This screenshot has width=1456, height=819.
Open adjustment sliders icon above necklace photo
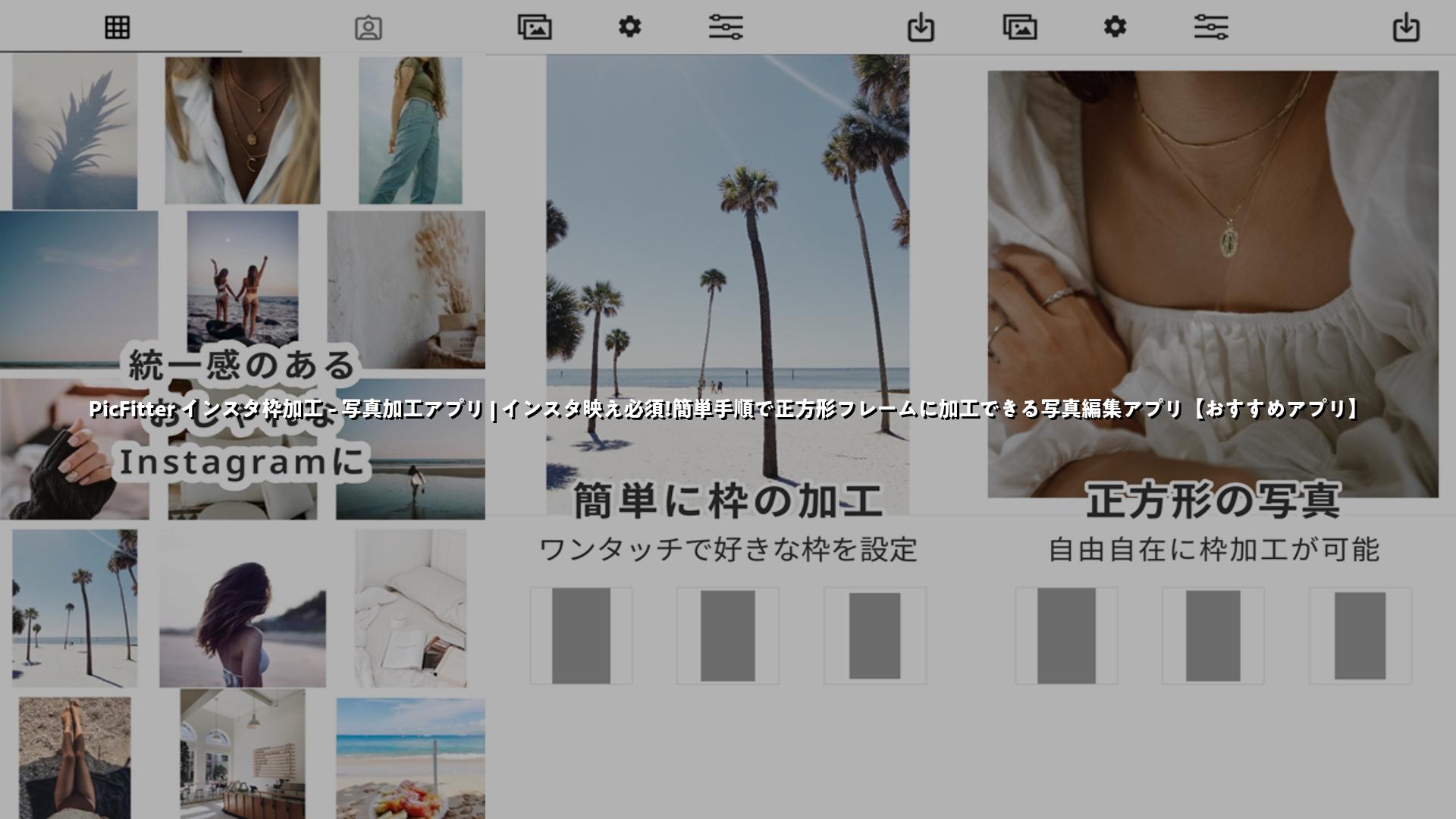coord(1211,27)
